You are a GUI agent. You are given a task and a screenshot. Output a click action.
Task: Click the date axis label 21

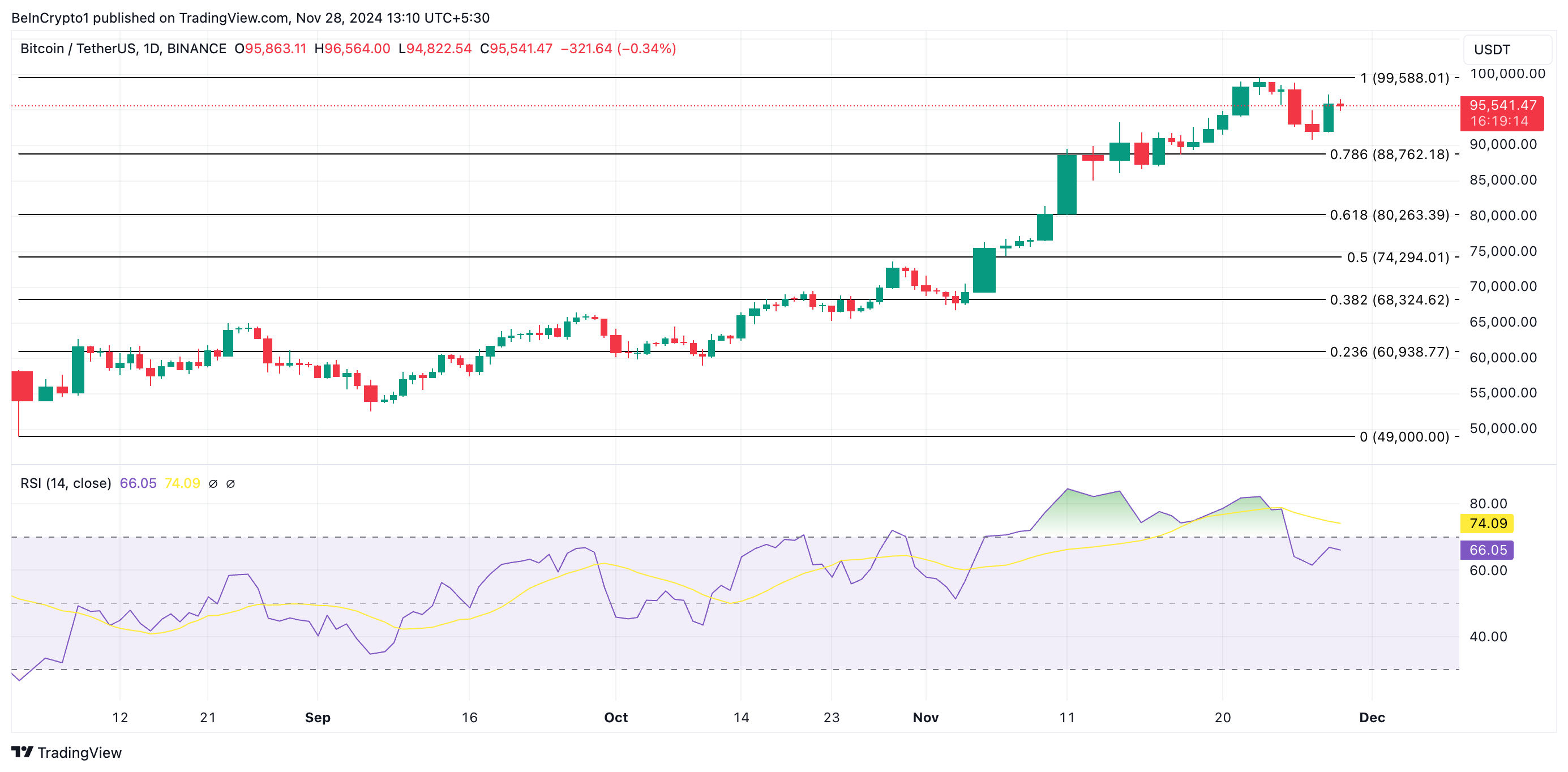[208, 717]
